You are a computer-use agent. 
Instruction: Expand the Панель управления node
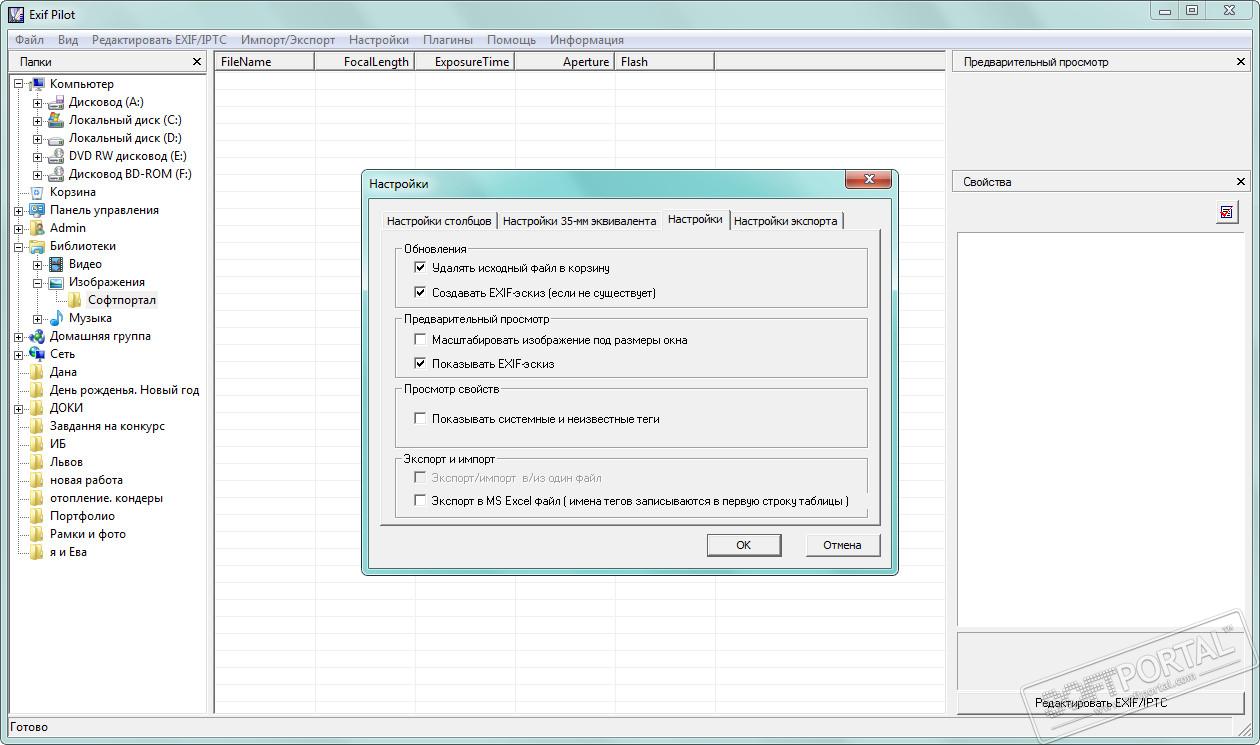pos(18,210)
